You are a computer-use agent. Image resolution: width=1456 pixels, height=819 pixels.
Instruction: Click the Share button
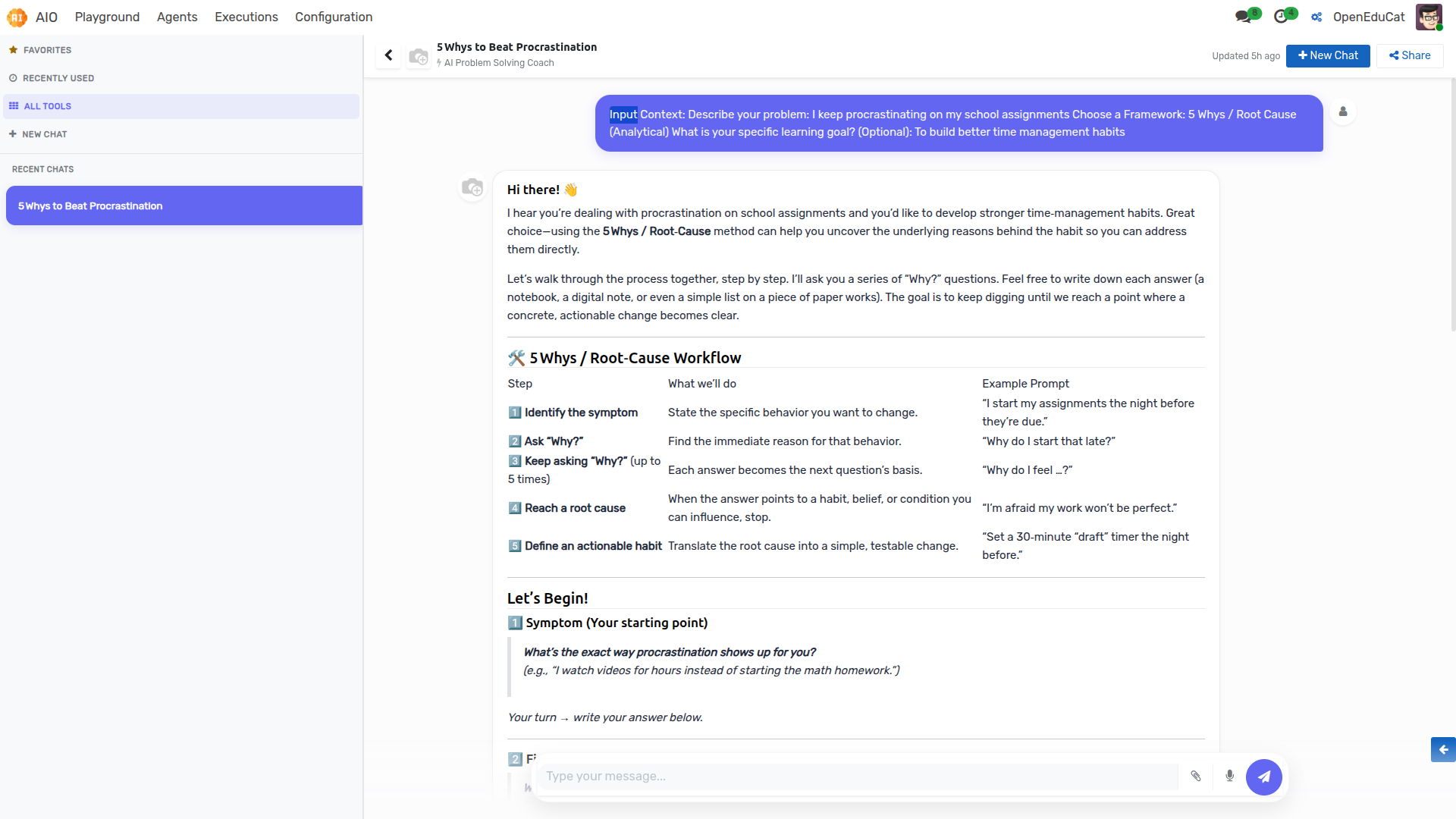click(x=1410, y=55)
